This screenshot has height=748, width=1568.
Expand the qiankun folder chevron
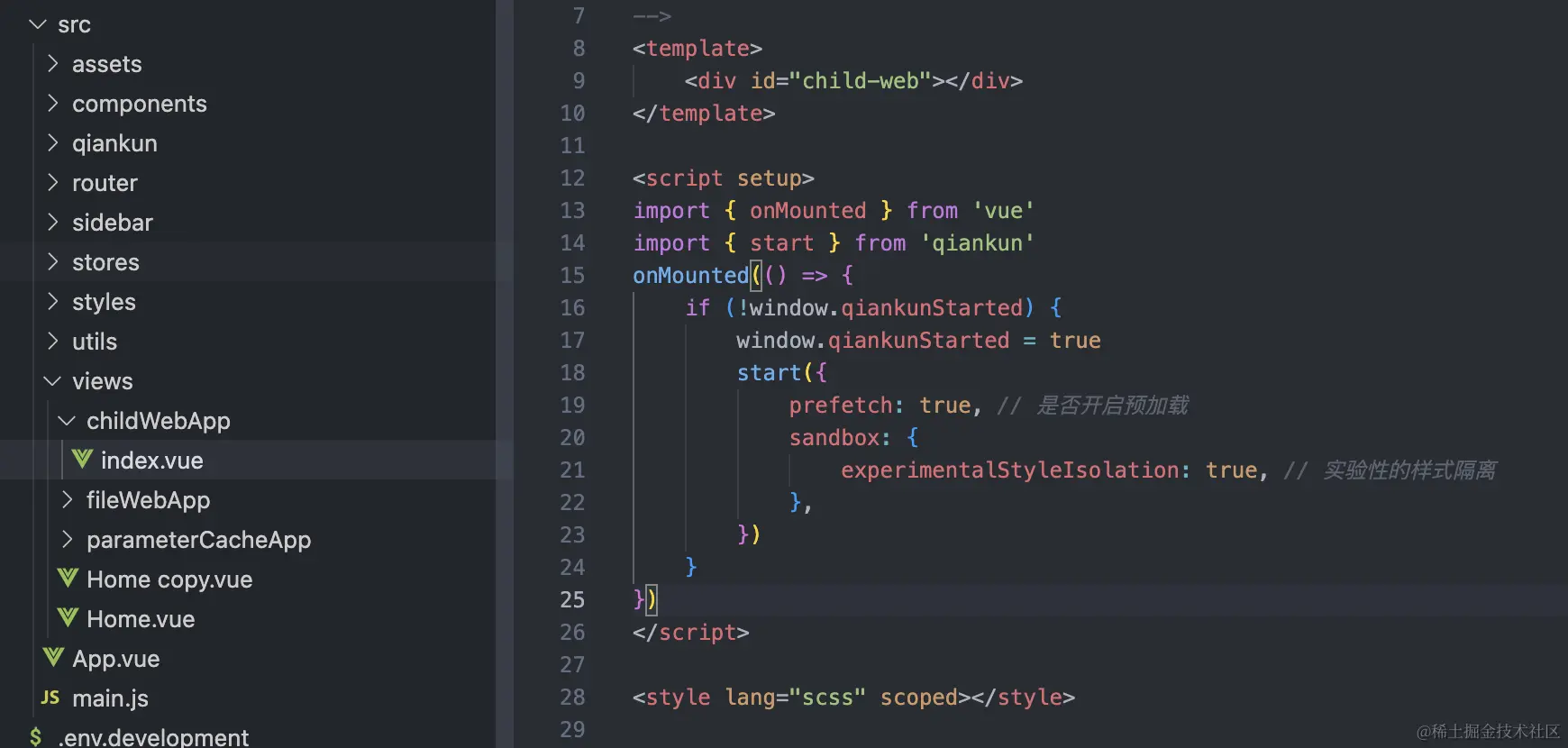(52, 143)
